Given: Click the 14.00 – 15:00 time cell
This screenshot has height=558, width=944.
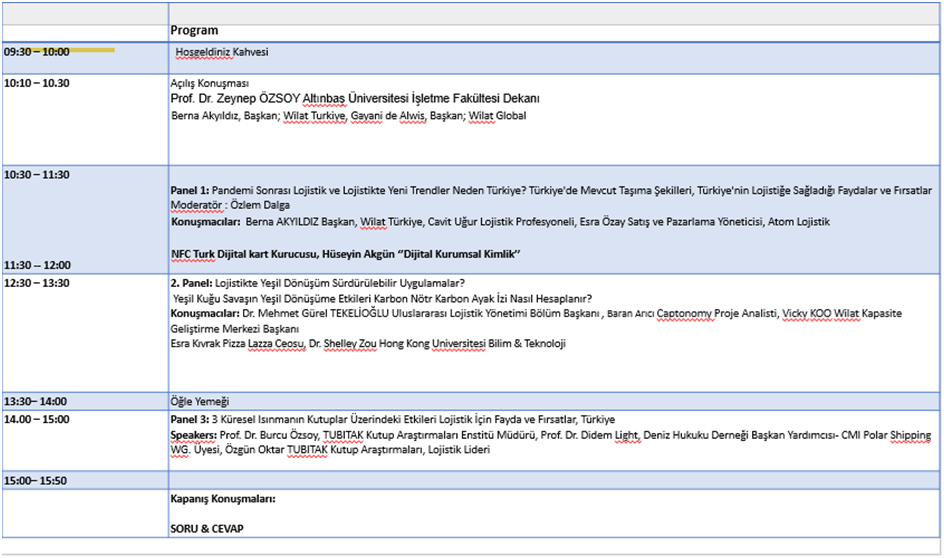Looking at the screenshot, I should coord(36,419).
